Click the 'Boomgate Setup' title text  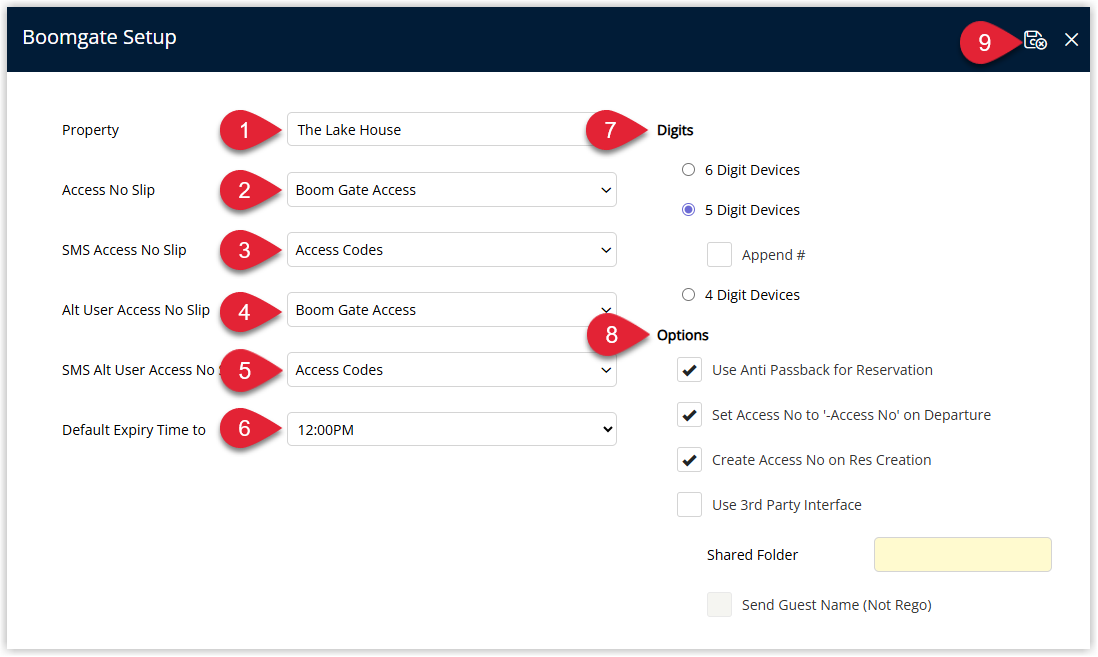(x=99, y=37)
